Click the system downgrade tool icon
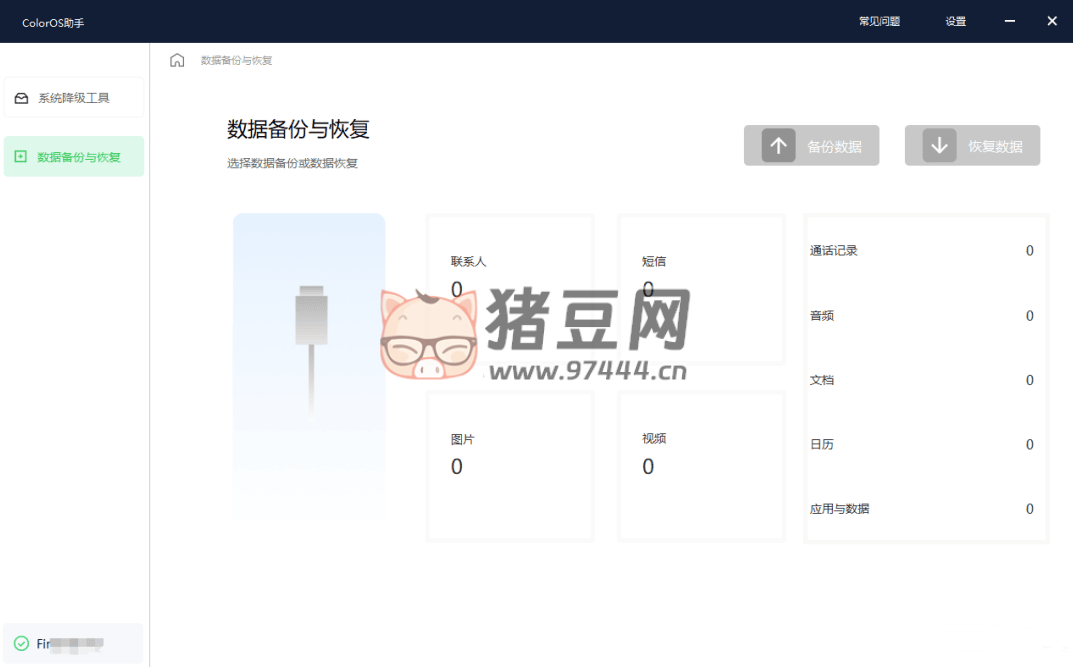The height and width of the screenshot is (667, 1073). (21, 98)
